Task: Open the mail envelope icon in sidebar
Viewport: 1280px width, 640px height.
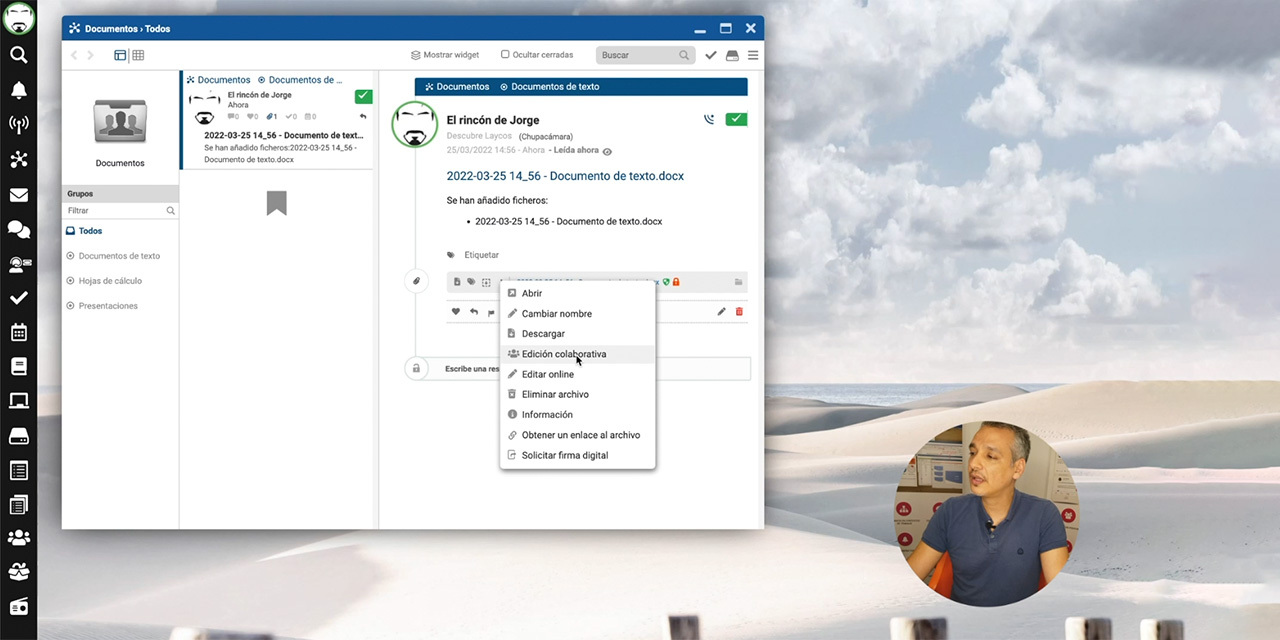Action: [x=18, y=195]
